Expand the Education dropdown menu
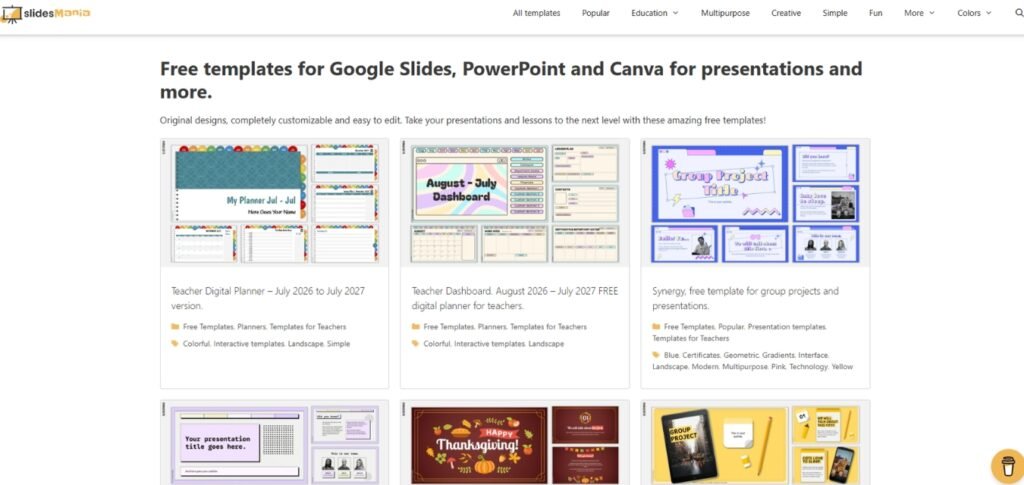1024x485 pixels. [654, 12]
